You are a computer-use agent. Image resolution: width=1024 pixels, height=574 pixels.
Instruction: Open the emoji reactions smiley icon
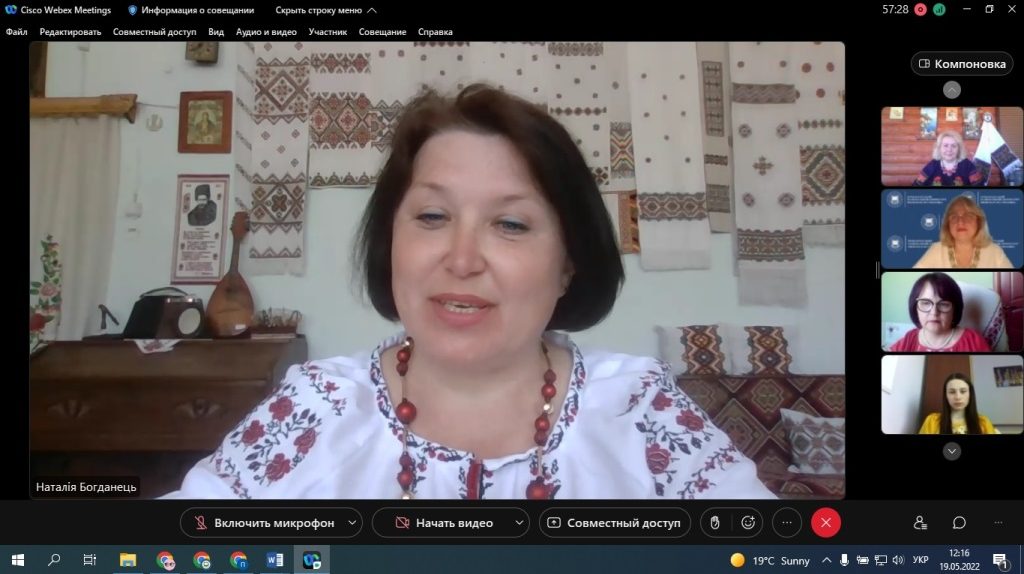coord(747,522)
